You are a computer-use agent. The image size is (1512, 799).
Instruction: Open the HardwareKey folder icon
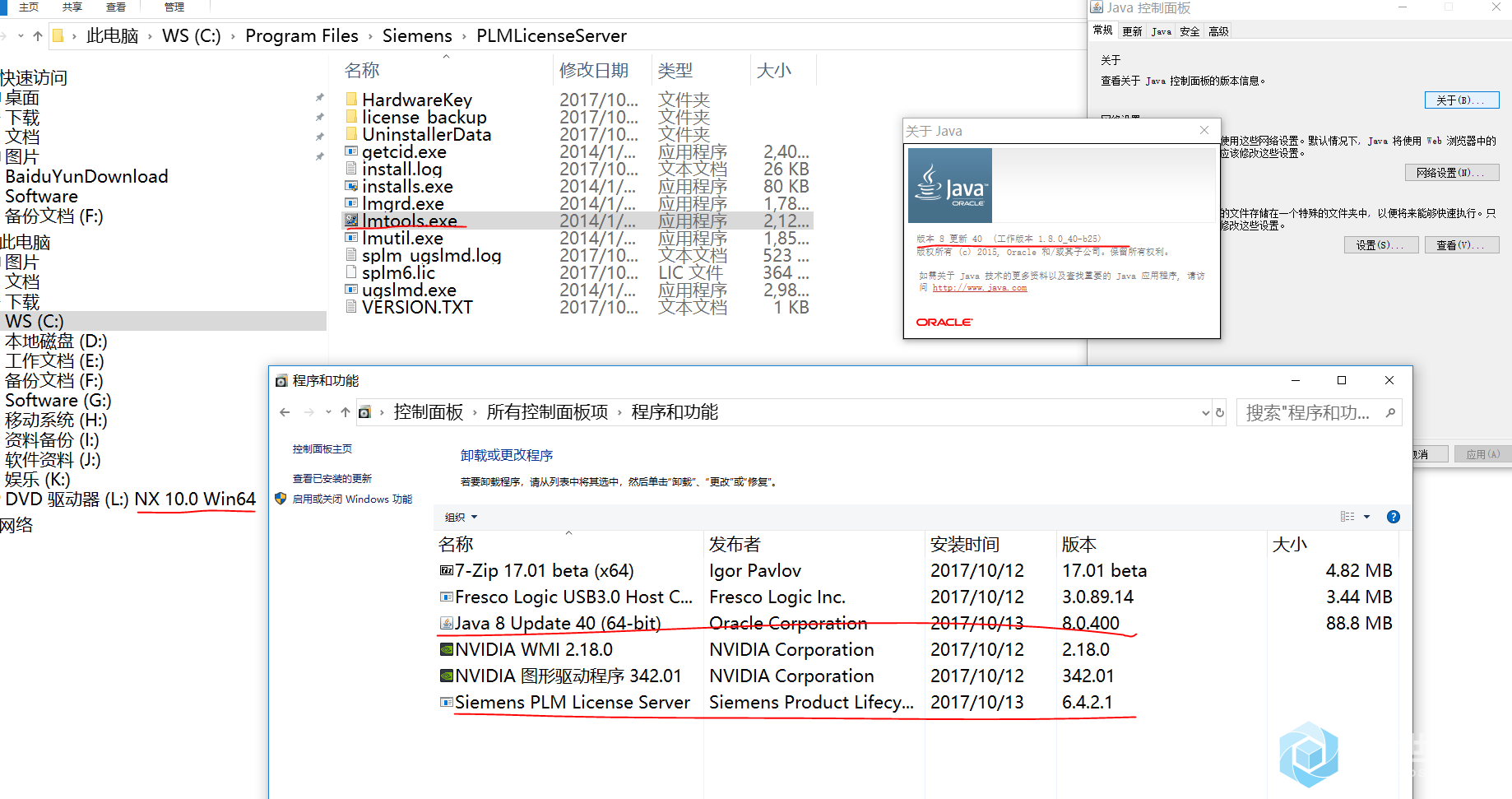[351, 100]
